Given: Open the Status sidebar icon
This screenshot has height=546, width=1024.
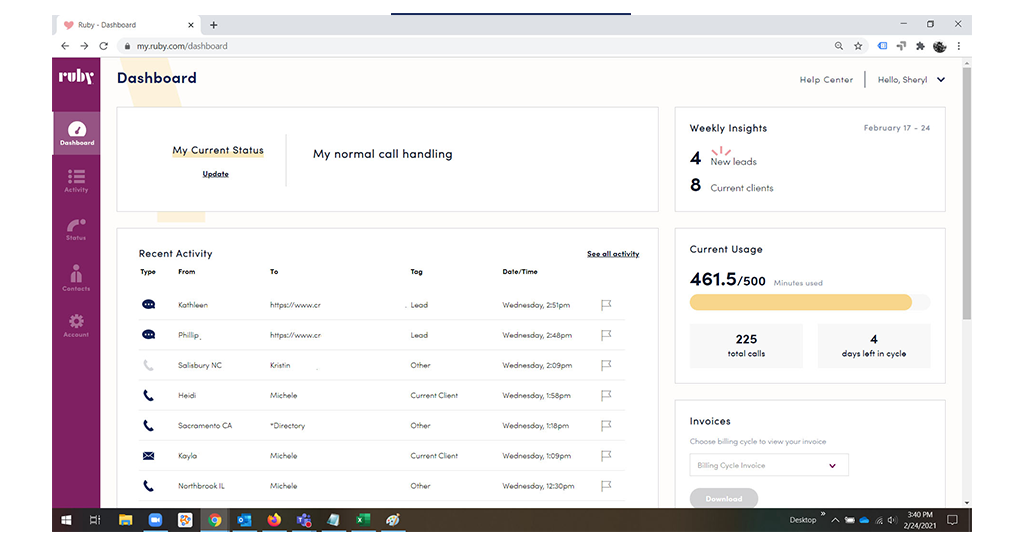Looking at the screenshot, I should pyautogui.click(x=76, y=229).
